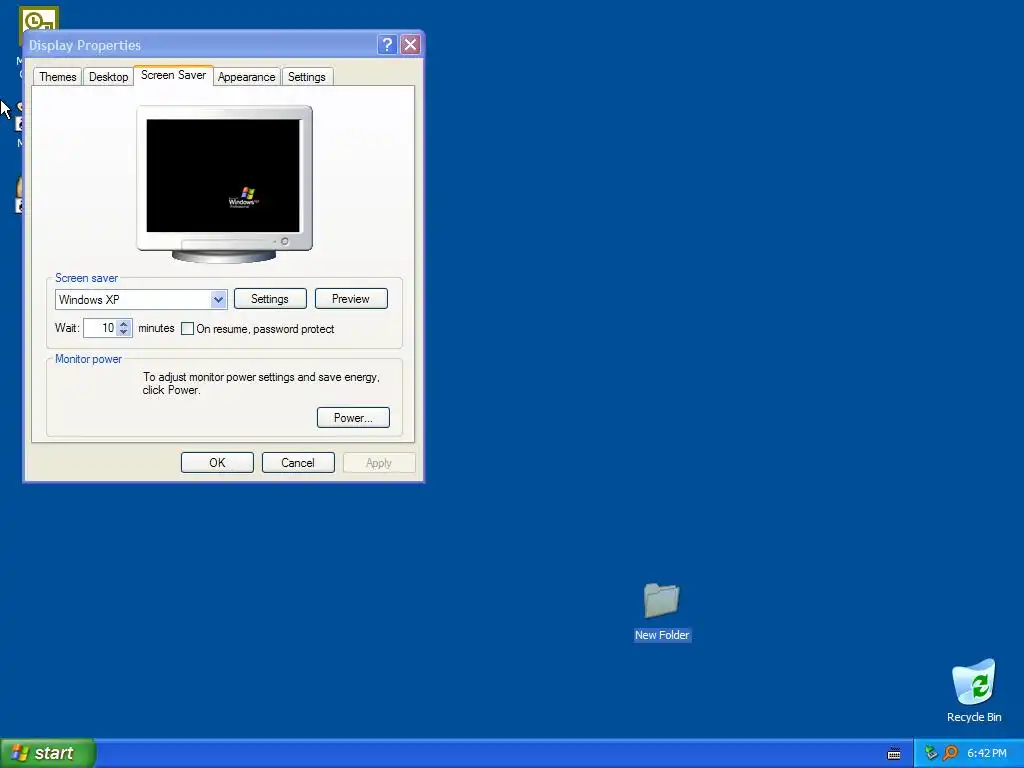
Task: Close the Display Properties dialog
Action: [x=410, y=44]
